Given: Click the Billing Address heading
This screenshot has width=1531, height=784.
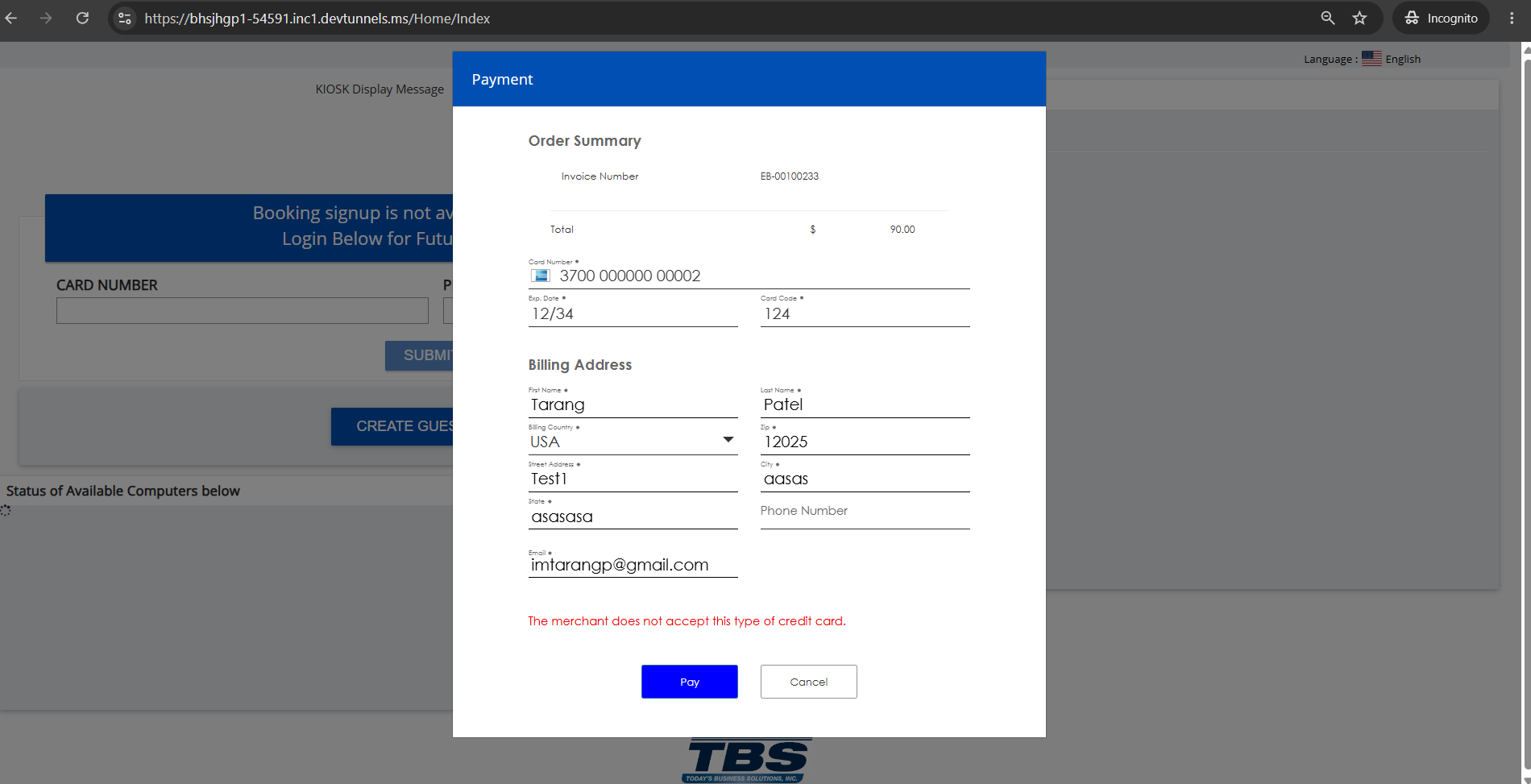Looking at the screenshot, I should [x=580, y=365].
